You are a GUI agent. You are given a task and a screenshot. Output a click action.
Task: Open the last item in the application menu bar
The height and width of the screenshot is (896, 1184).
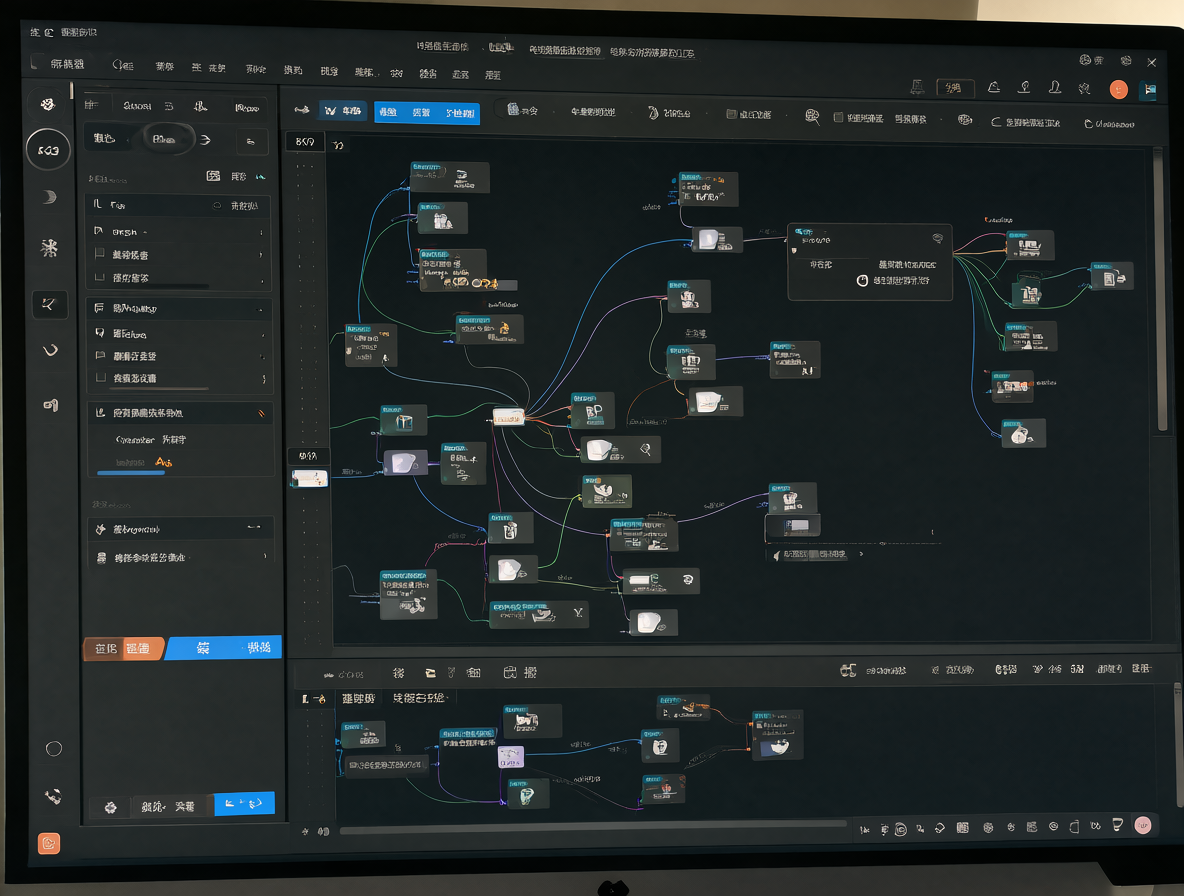pos(493,75)
